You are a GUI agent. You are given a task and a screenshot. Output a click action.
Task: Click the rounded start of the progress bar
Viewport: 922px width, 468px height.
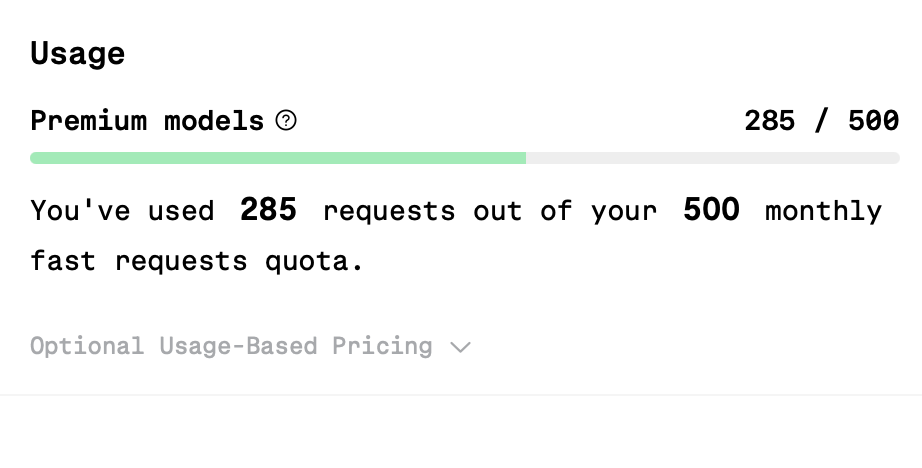click(35, 158)
